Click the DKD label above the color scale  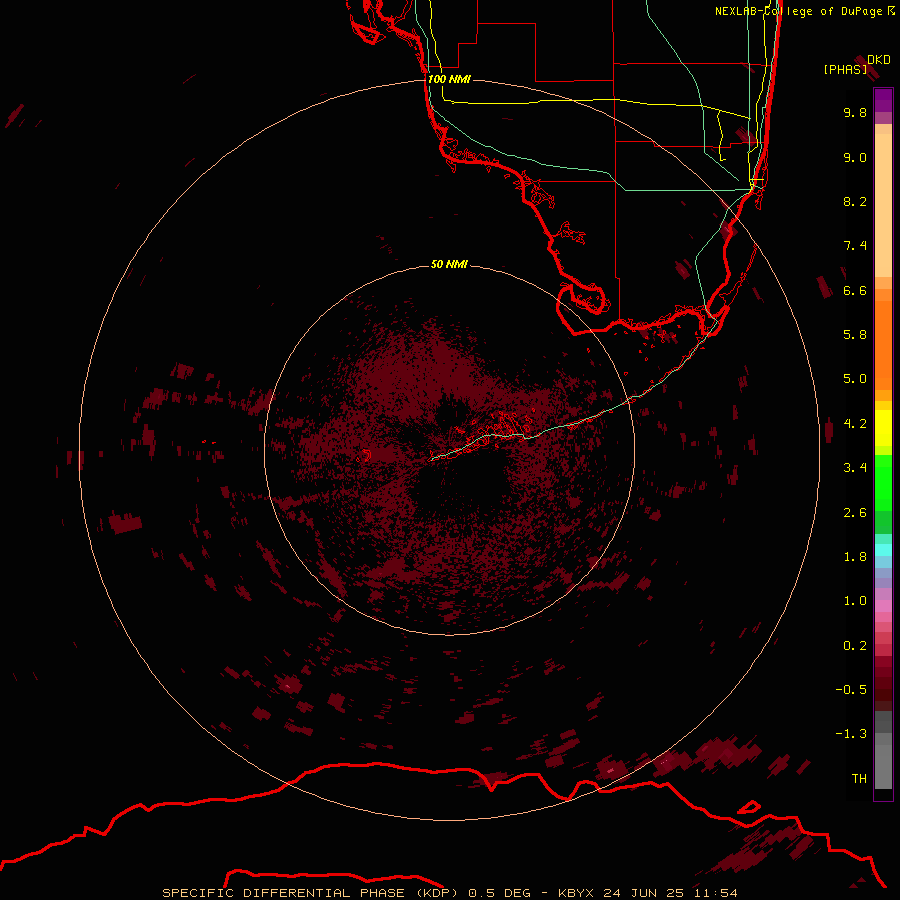879,60
